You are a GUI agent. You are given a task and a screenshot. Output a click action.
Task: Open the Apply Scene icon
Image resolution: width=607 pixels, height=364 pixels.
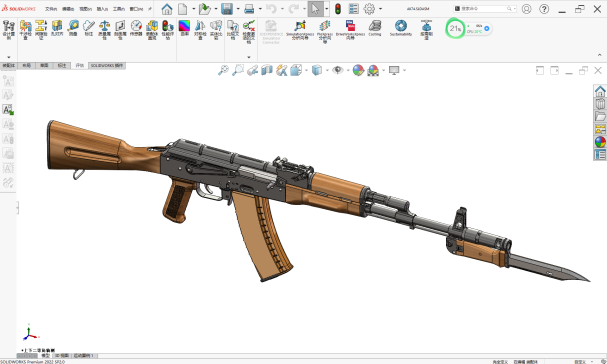click(x=373, y=70)
